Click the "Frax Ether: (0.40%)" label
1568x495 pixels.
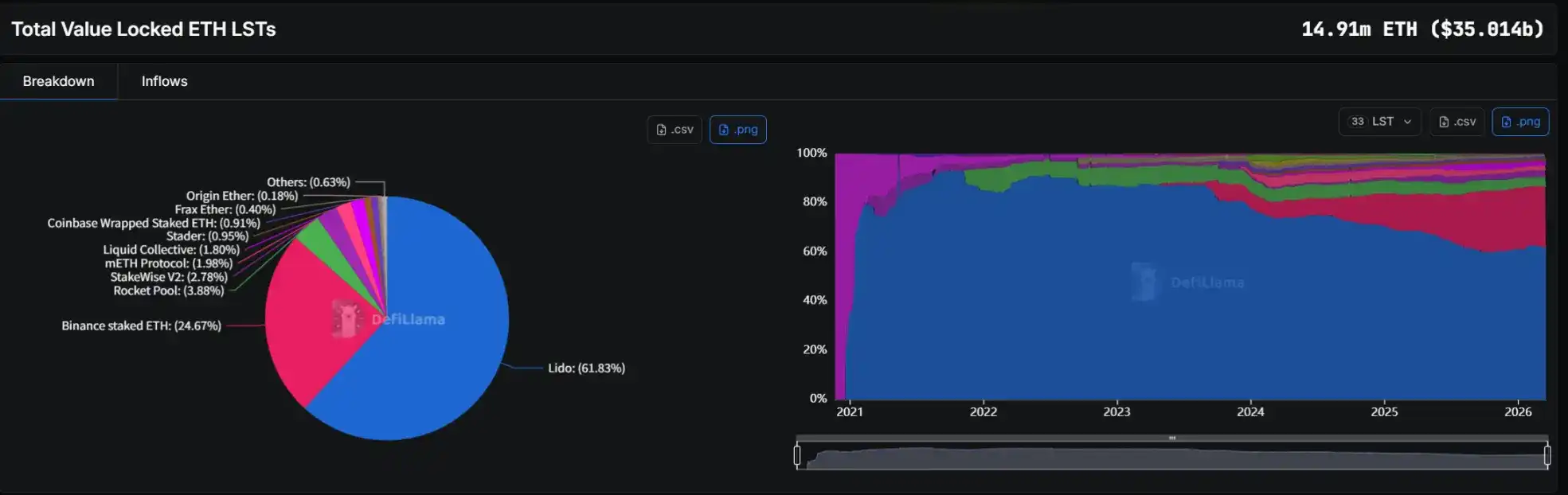click(x=225, y=210)
